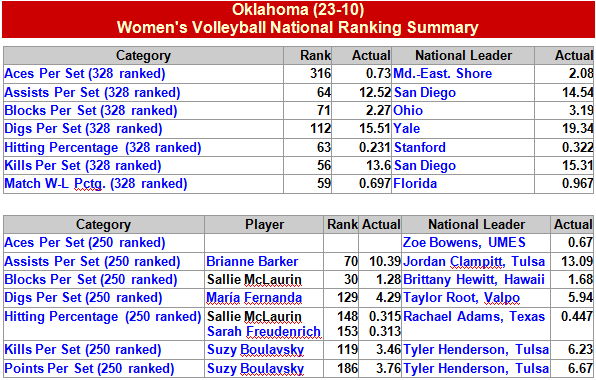The width and height of the screenshot is (596, 380).
Task: Open Zoe Bowens, UMES leader link
Action: [x=464, y=242]
